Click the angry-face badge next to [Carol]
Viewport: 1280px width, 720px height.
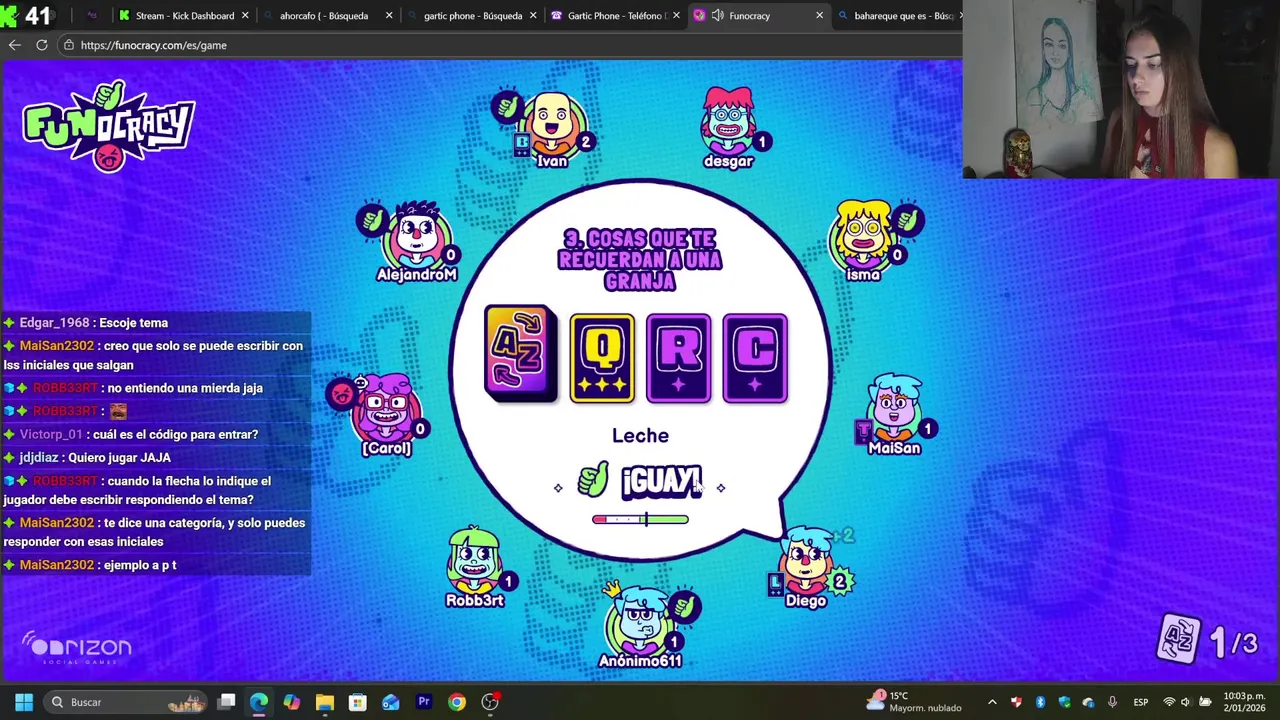tap(342, 394)
